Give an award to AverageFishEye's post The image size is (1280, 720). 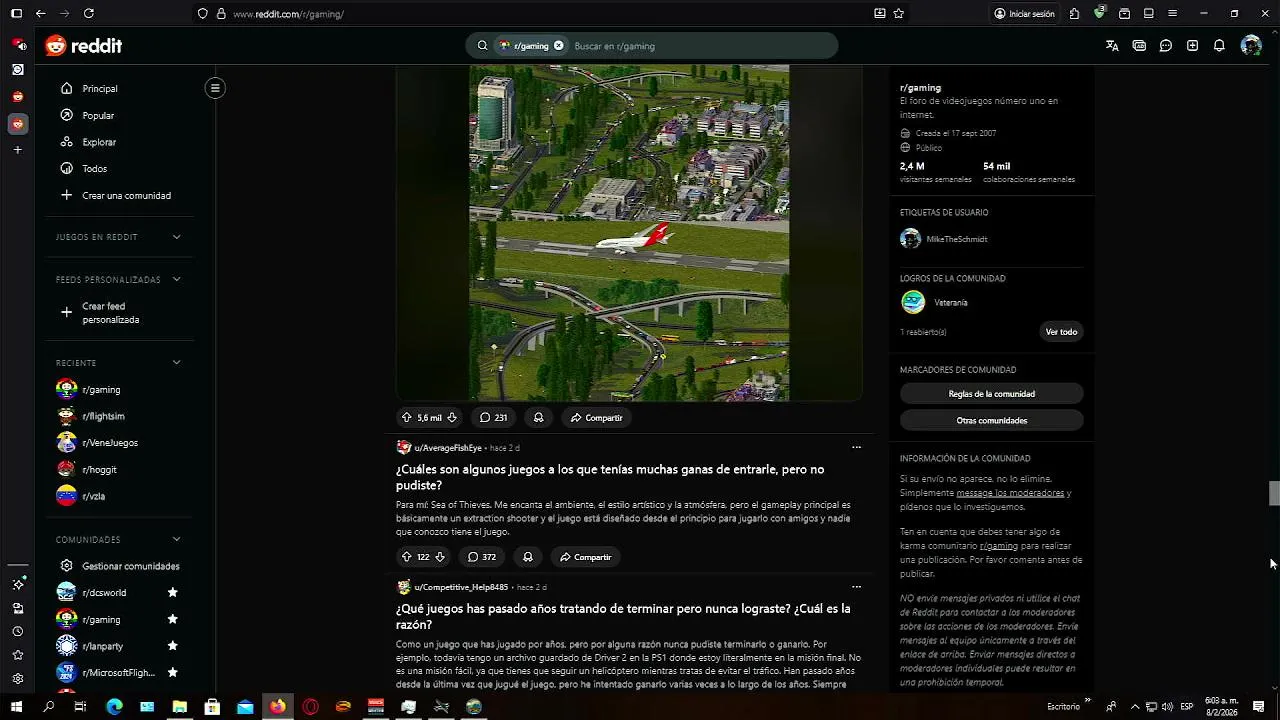point(527,557)
